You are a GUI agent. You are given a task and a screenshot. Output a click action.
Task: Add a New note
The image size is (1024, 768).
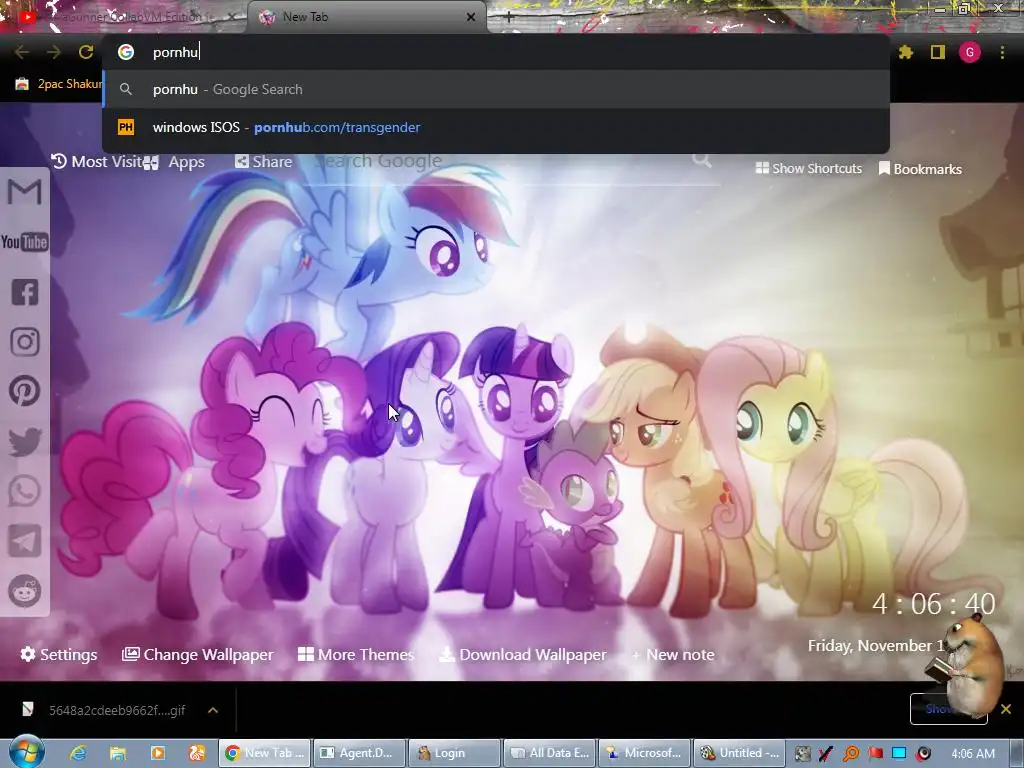[x=673, y=654]
